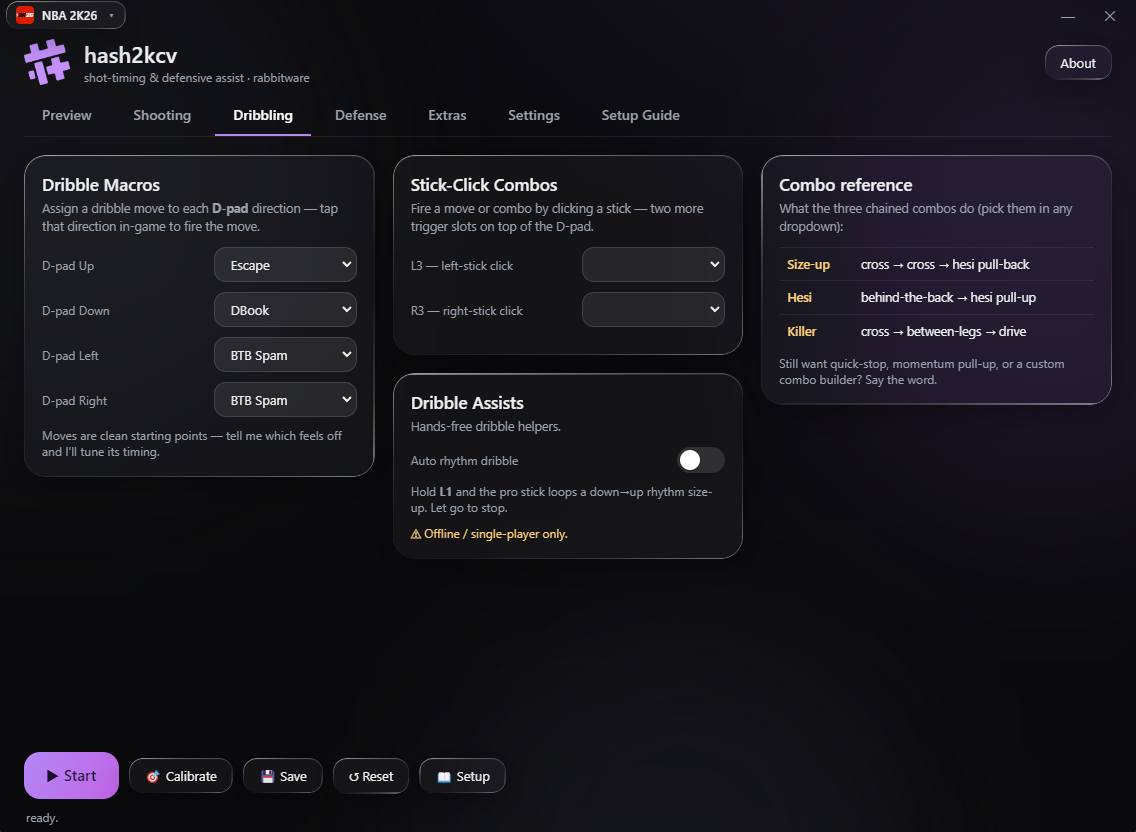This screenshot has width=1136, height=832.
Task: Open the D-pad Up move dropdown
Action: click(x=285, y=265)
